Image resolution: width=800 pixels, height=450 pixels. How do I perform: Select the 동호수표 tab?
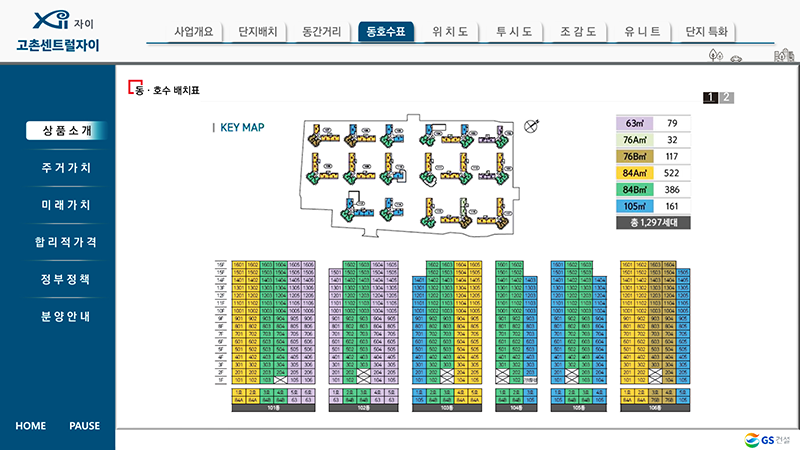[x=386, y=32]
